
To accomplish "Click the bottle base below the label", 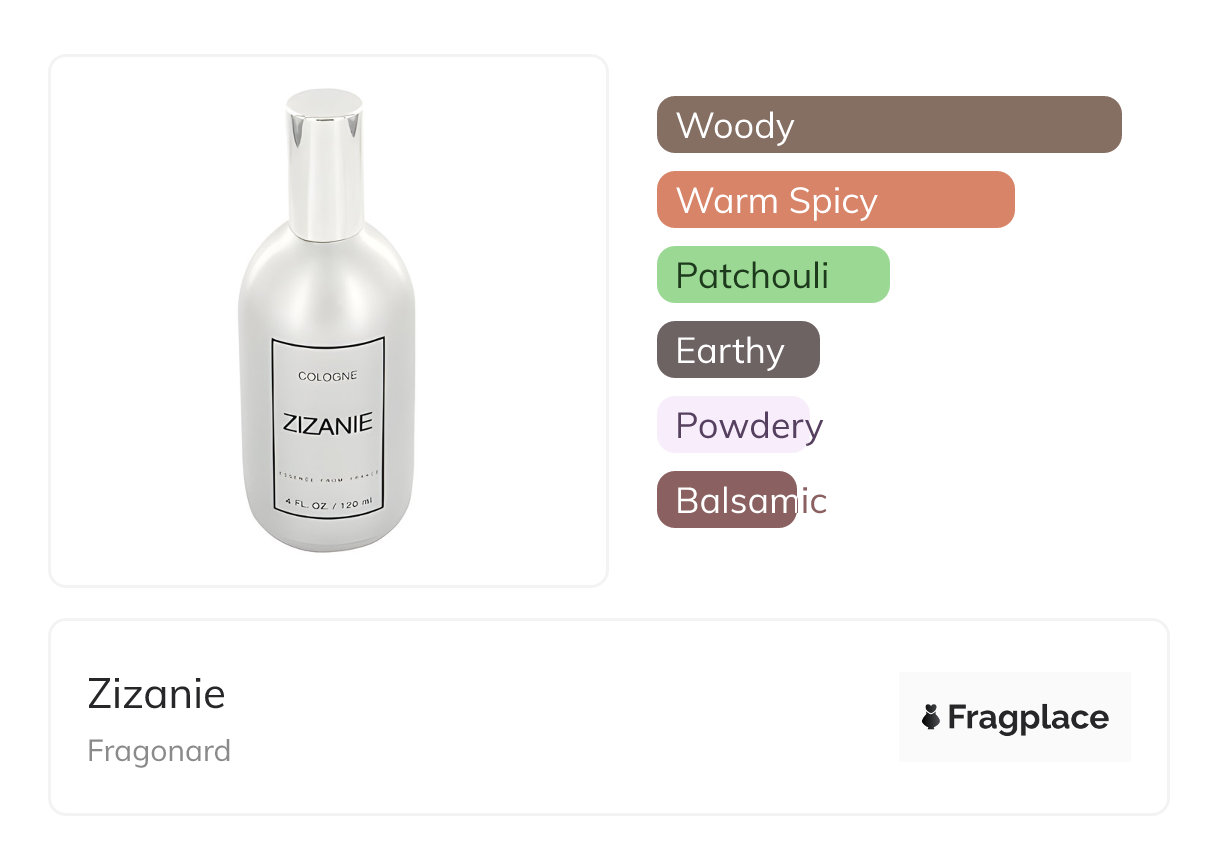I will click(x=328, y=535).
